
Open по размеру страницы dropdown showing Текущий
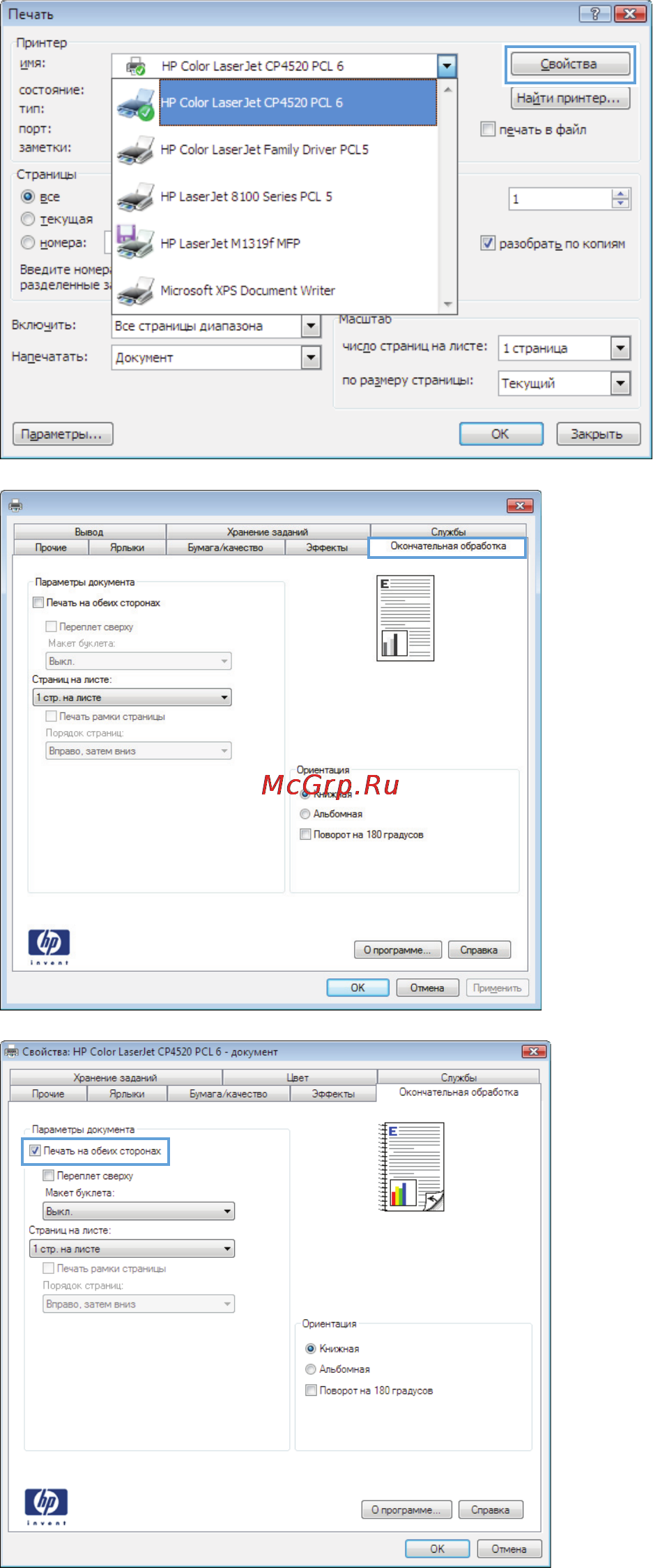[620, 383]
